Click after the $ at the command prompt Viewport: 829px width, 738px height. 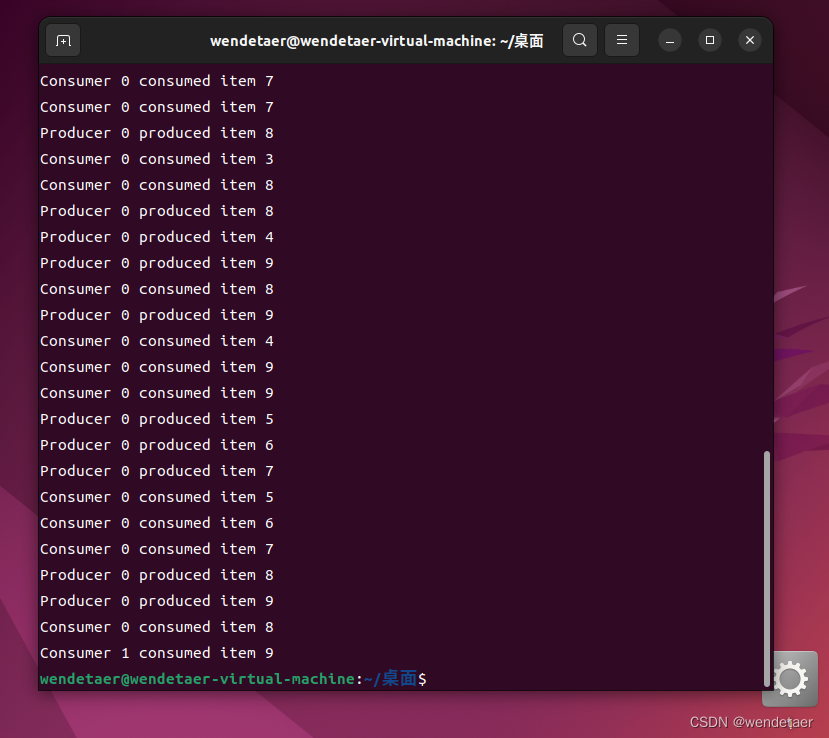tap(434, 679)
